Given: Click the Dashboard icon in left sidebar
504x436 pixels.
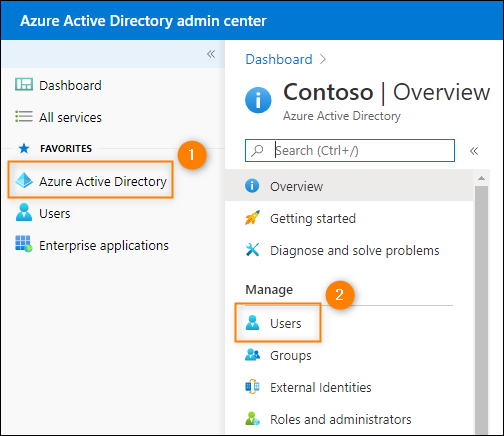Looking at the screenshot, I should [x=24, y=85].
